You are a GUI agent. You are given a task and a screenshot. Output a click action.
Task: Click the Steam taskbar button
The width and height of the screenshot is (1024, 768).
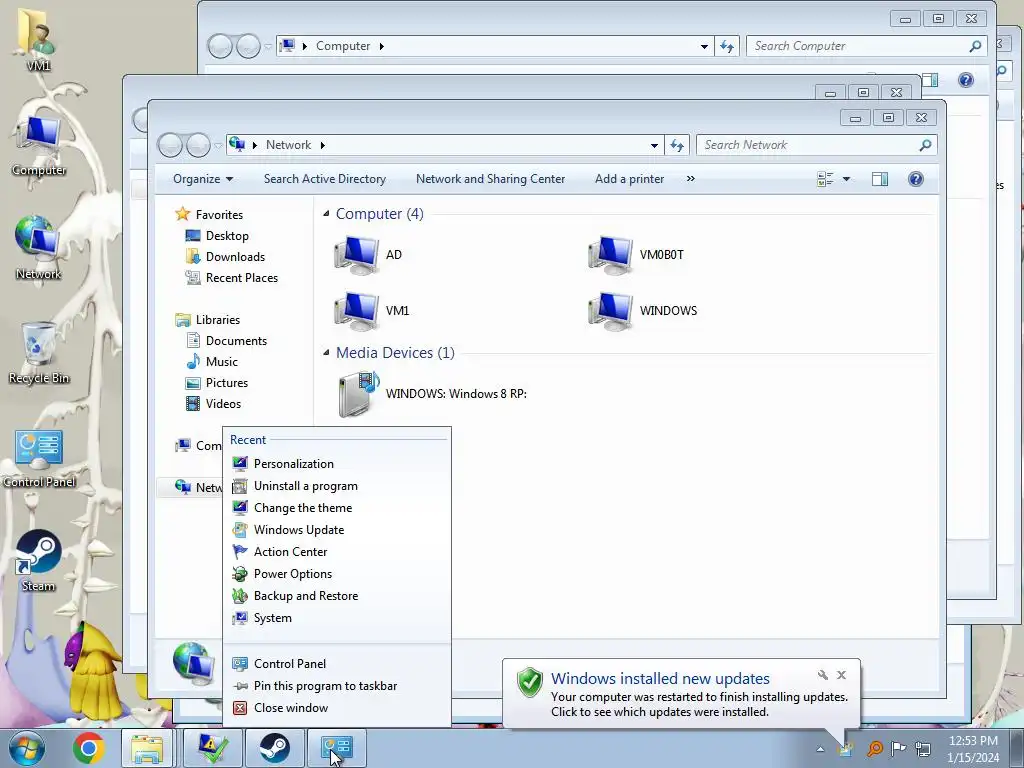[x=274, y=748]
